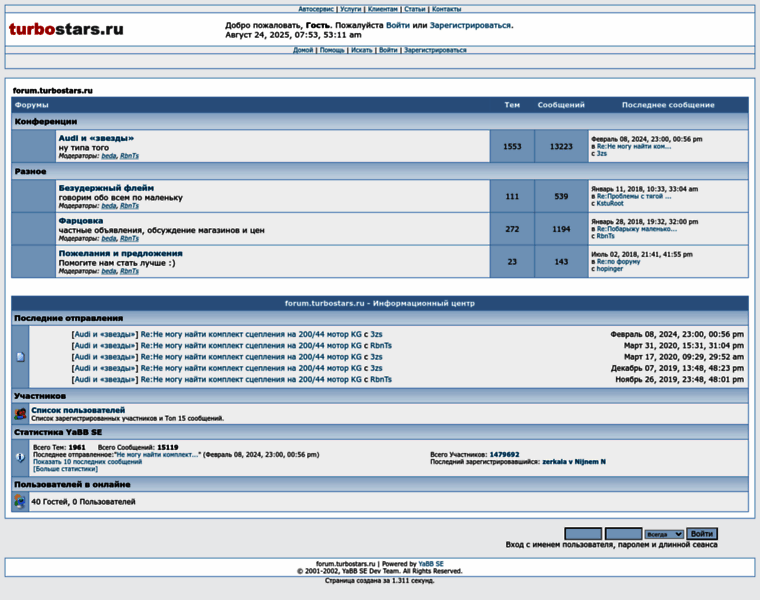This screenshot has height=600, width=760.
Task: Open the Помощь navigation link
Action: coord(332,50)
